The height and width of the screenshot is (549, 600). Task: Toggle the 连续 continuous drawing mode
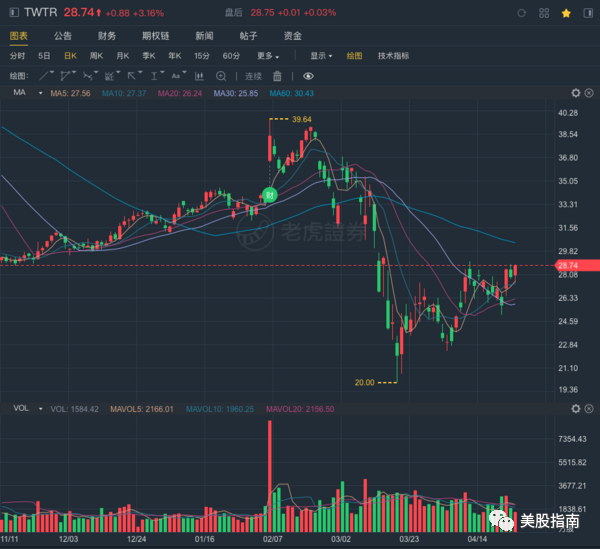(x=253, y=76)
